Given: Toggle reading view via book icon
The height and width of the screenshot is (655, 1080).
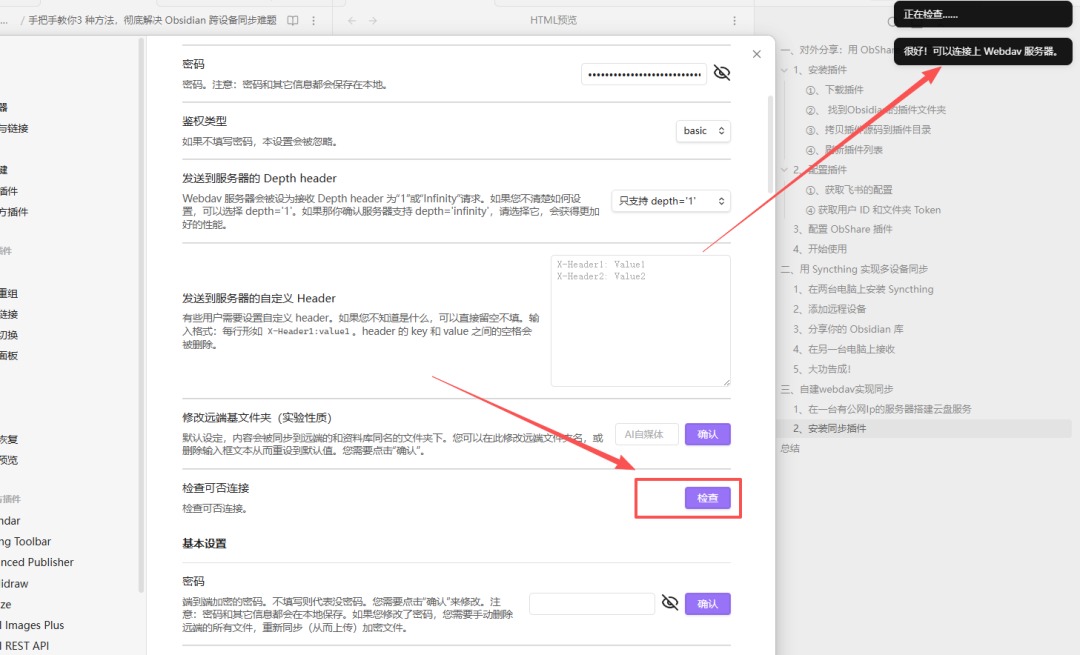Looking at the screenshot, I should (x=293, y=21).
